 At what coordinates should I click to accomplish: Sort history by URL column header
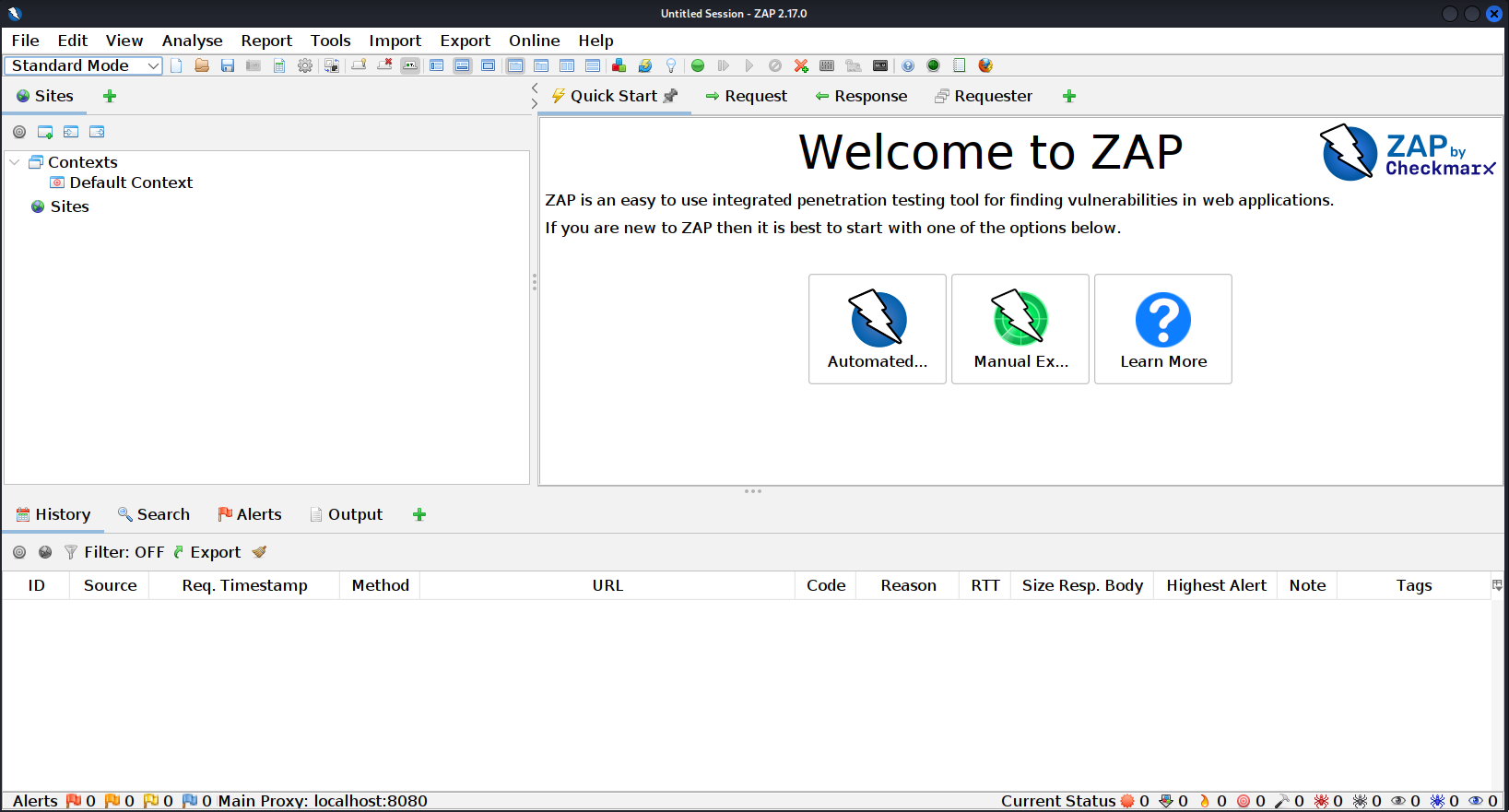[x=607, y=585]
